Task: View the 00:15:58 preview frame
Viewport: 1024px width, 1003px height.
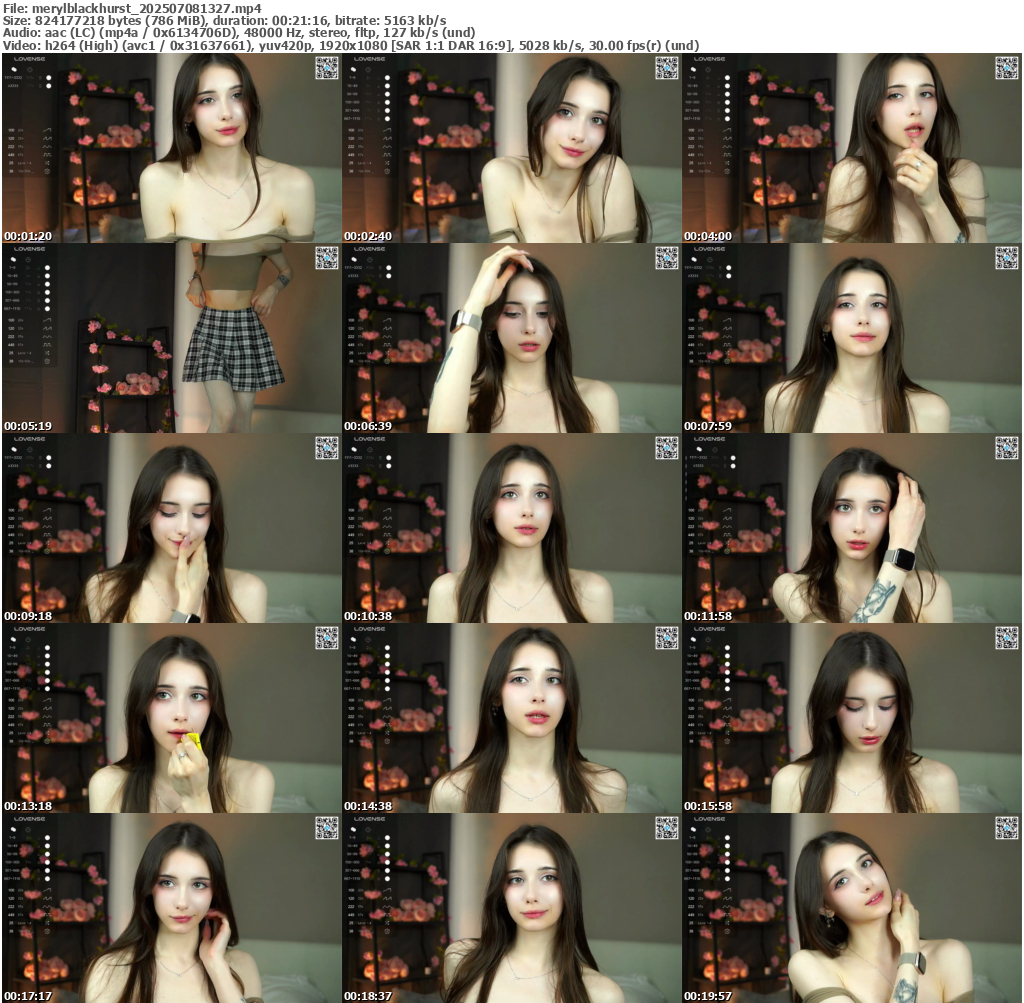Action: (x=852, y=718)
